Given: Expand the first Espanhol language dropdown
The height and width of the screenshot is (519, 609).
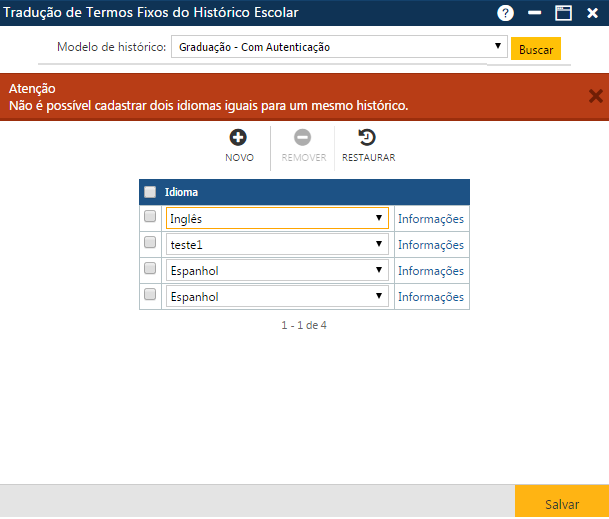Looking at the screenshot, I should click(277, 270).
